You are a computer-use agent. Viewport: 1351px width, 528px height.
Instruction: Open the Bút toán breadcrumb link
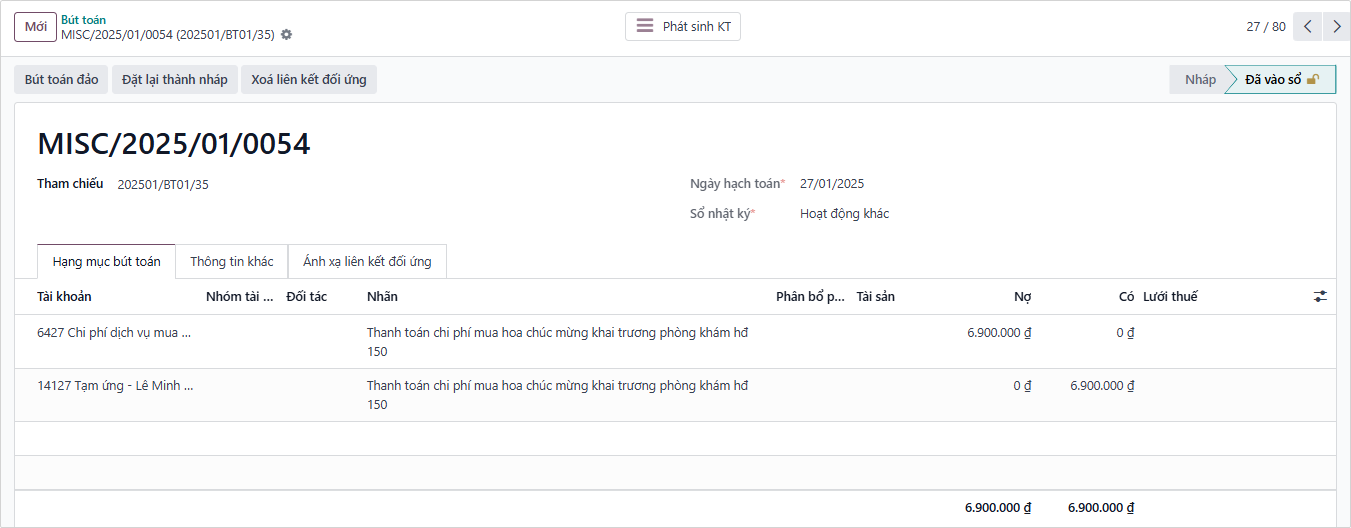83,19
